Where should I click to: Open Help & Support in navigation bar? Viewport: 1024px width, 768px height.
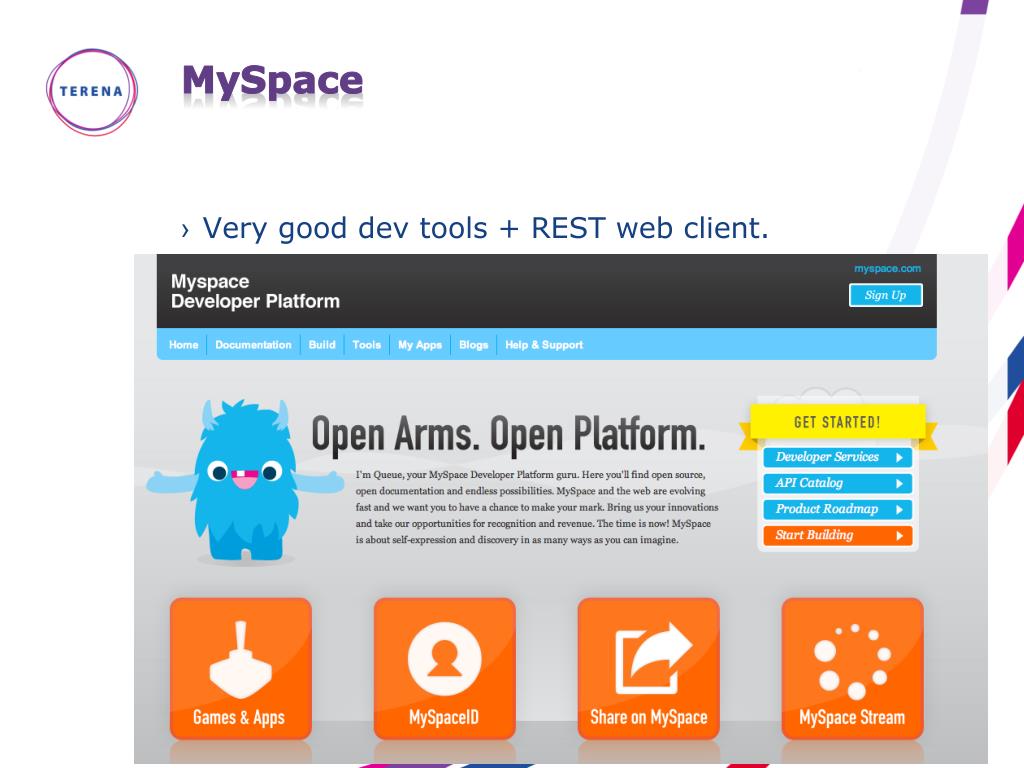tap(544, 345)
